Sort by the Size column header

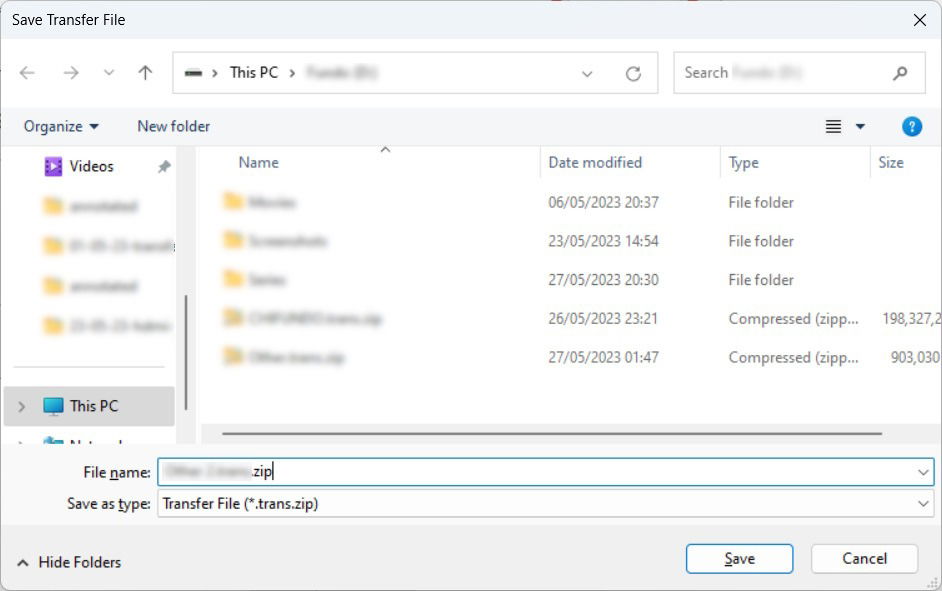click(890, 163)
